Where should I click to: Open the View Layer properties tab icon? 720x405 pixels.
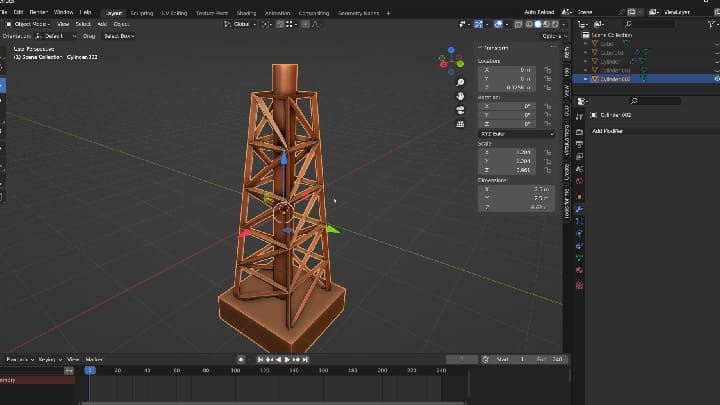pyautogui.click(x=579, y=157)
